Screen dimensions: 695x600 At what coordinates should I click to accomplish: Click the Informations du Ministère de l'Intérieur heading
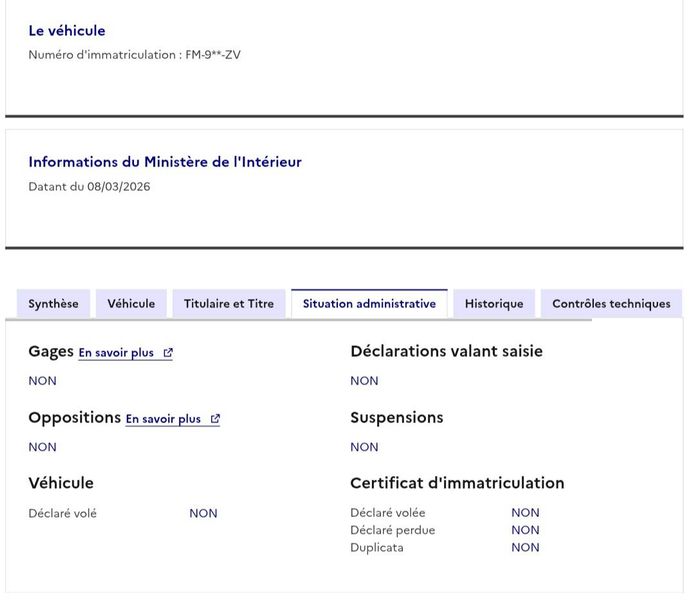coord(165,162)
